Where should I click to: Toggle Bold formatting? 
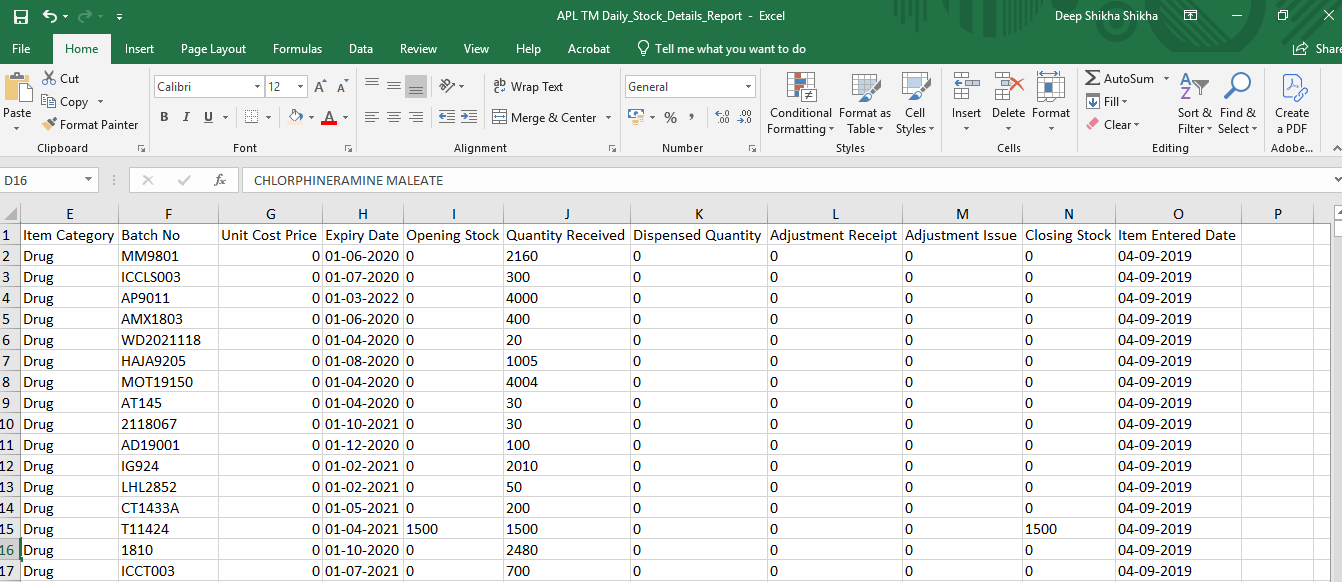tap(163, 117)
